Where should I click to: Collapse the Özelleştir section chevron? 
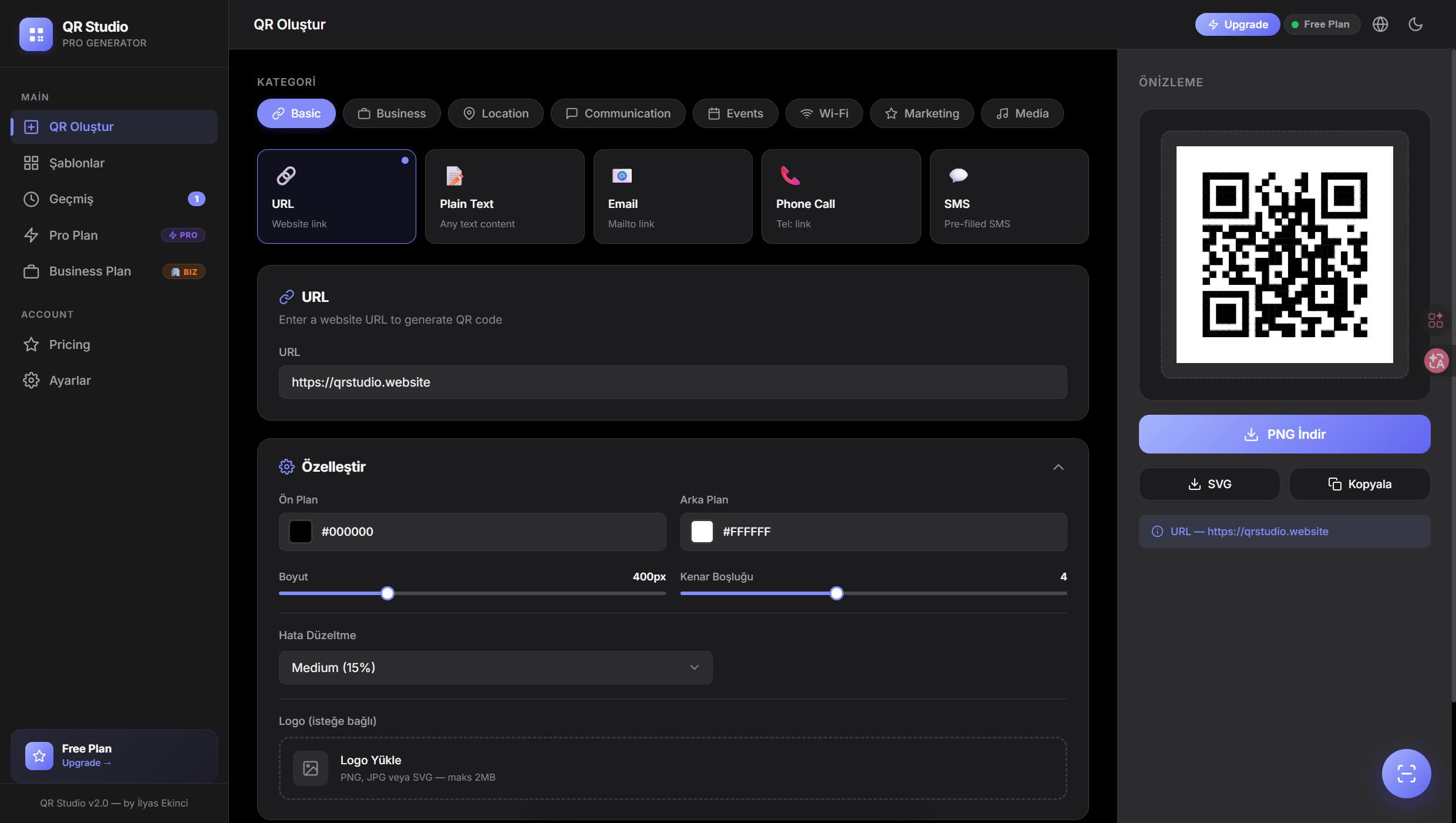pos(1059,467)
